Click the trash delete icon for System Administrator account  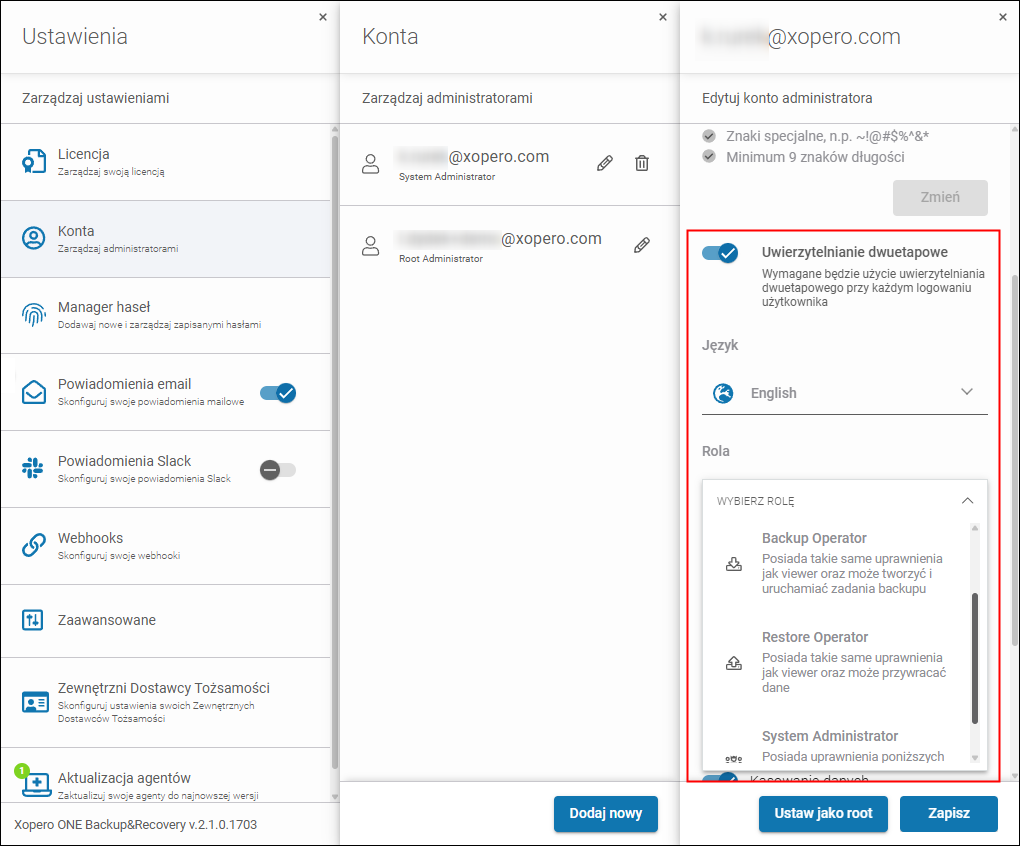click(642, 163)
